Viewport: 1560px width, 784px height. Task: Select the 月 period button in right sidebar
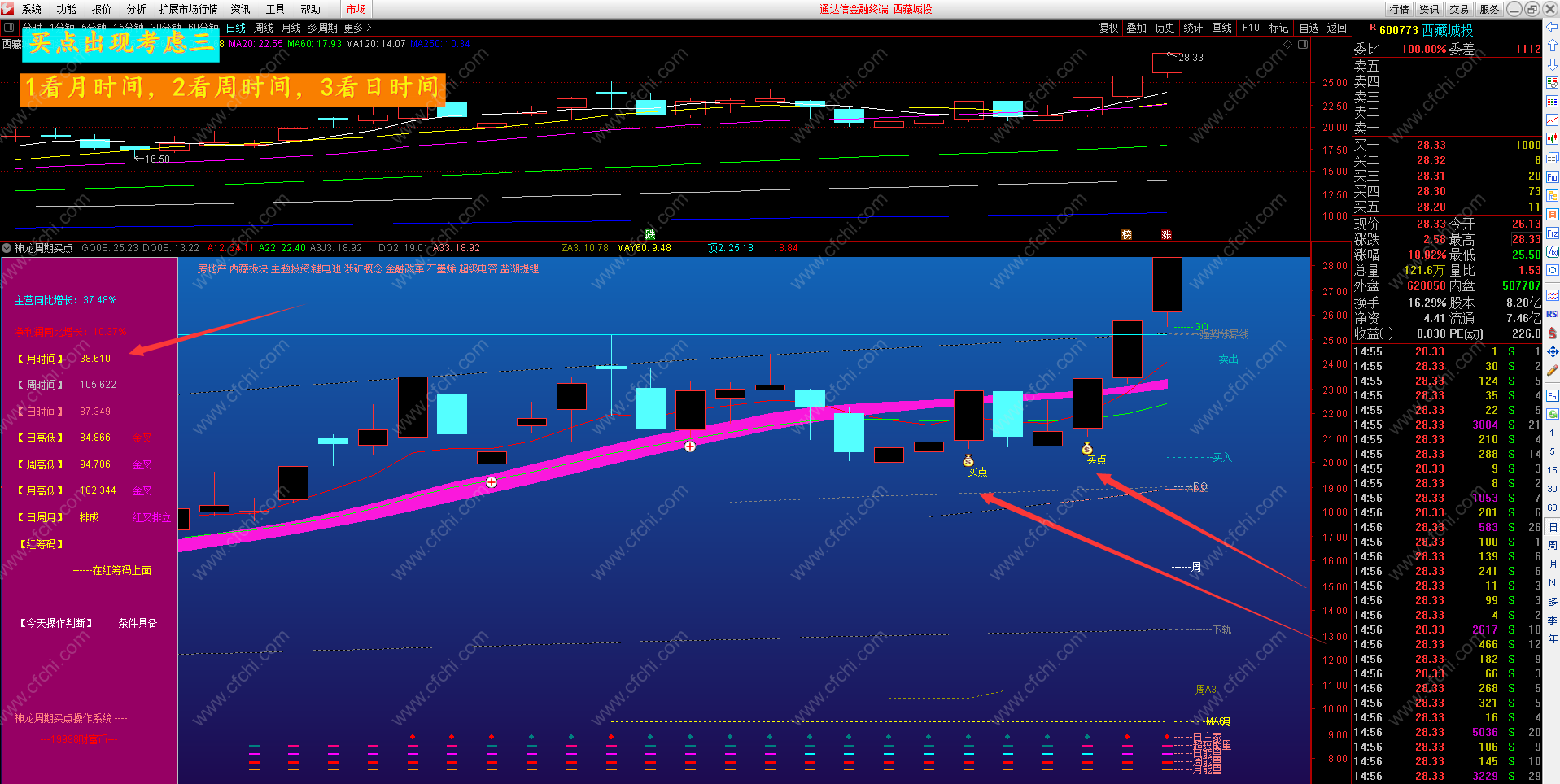(x=1552, y=564)
